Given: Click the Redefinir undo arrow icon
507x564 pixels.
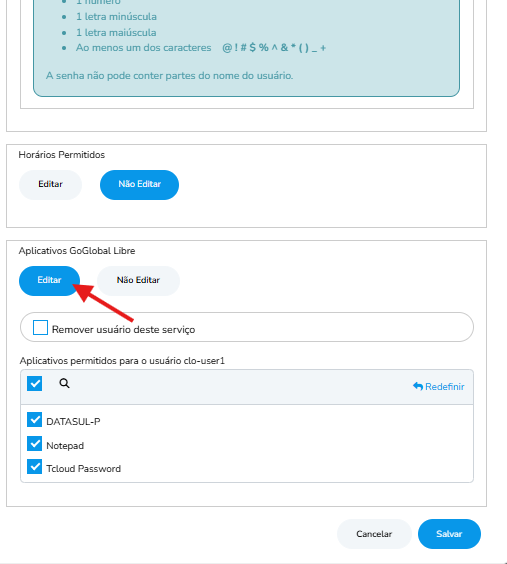Looking at the screenshot, I should click(x=418, y=387).
